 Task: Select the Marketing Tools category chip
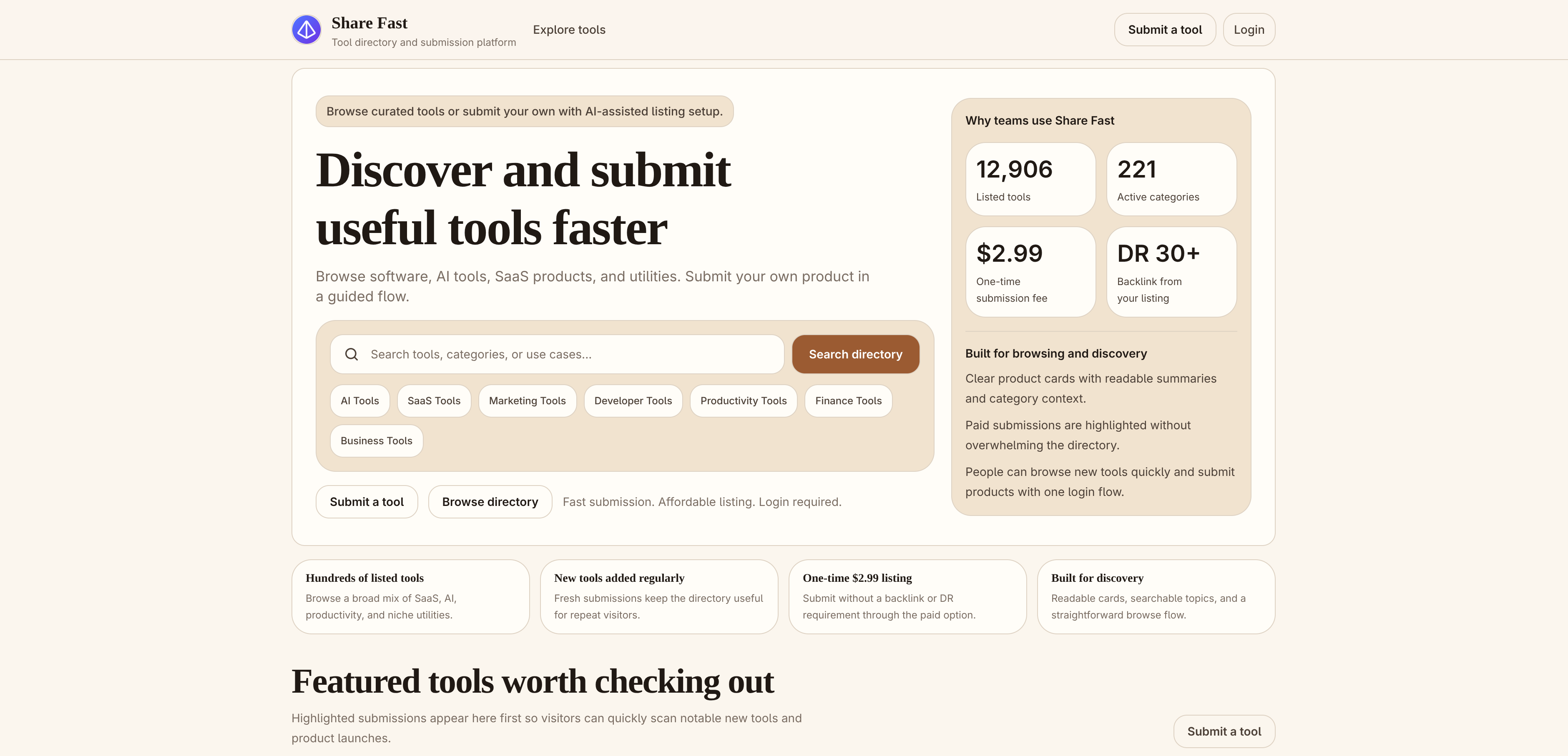(527, 401)
